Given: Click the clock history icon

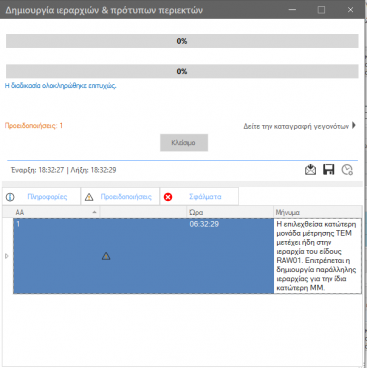Looking at the screenshot, I should click(x=347, y=170).
